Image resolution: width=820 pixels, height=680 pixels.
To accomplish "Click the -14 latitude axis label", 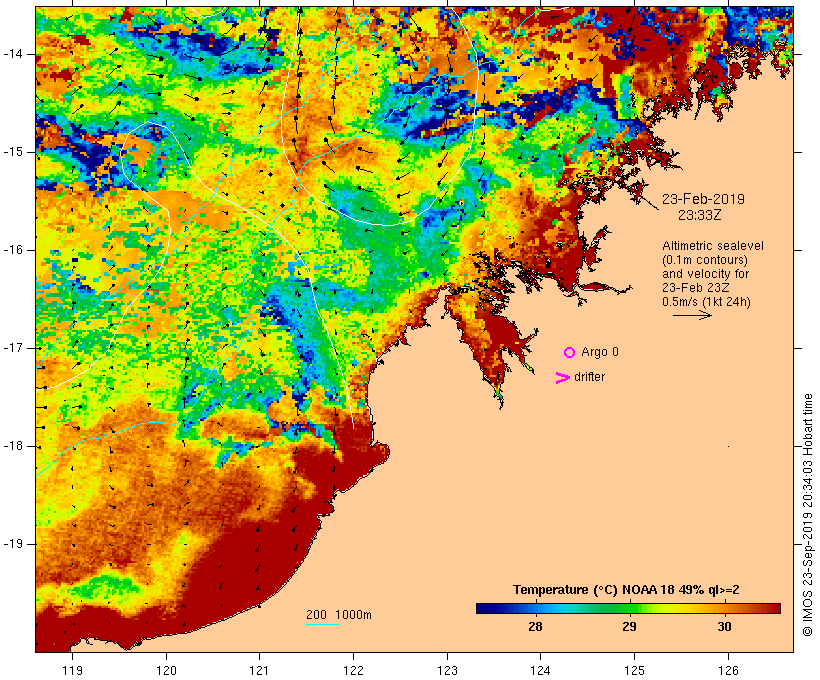I will [x=13, y=54].
